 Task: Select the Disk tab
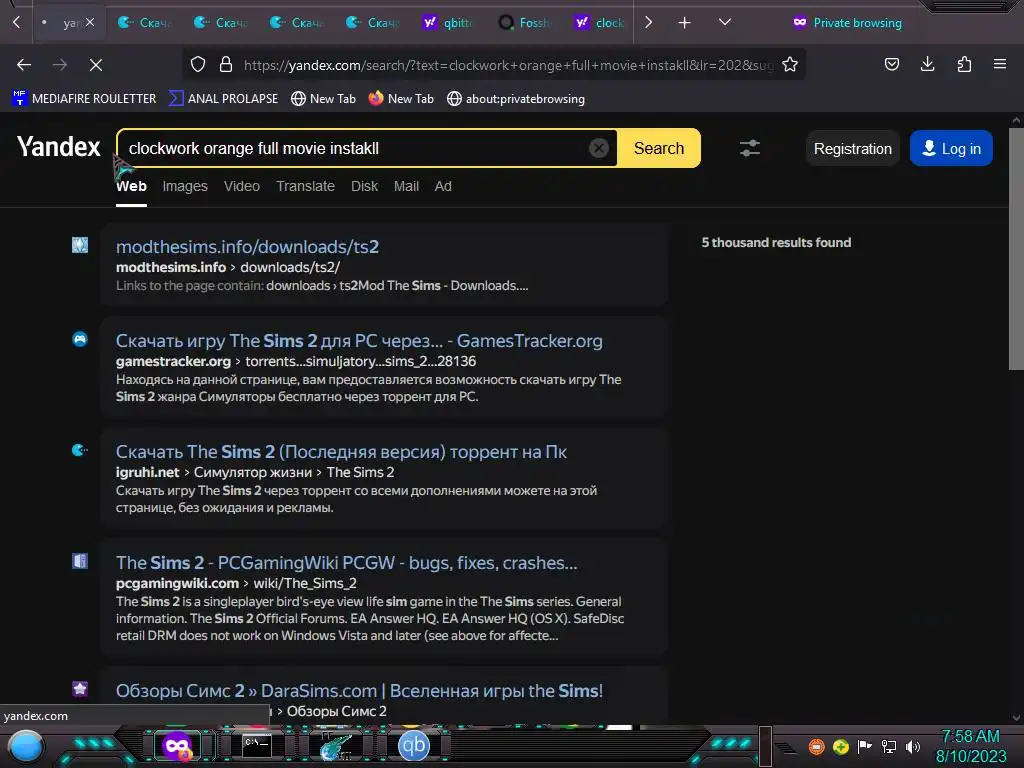(364, 187)
